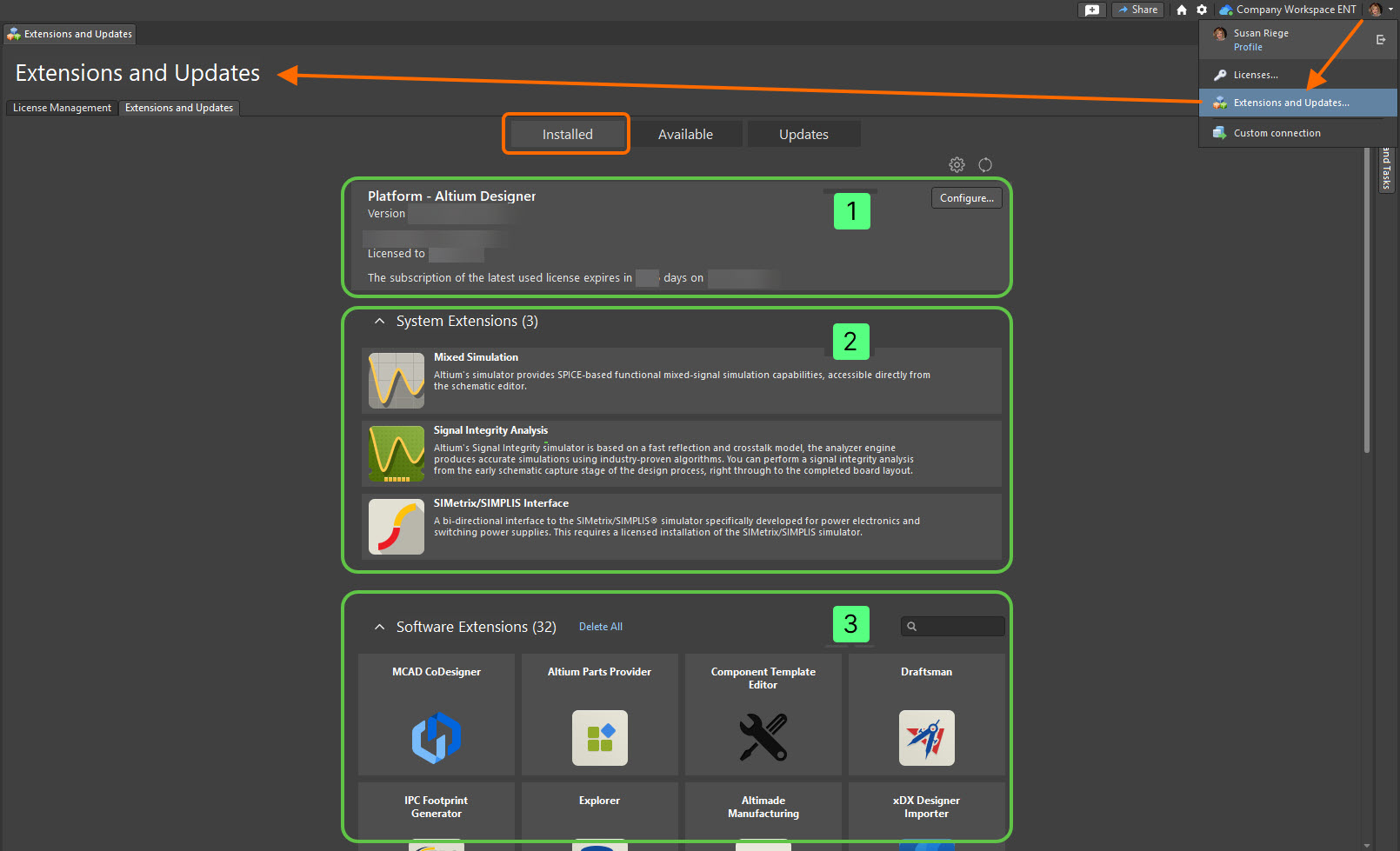Open the Draftsman extension icon

point(927,738)
